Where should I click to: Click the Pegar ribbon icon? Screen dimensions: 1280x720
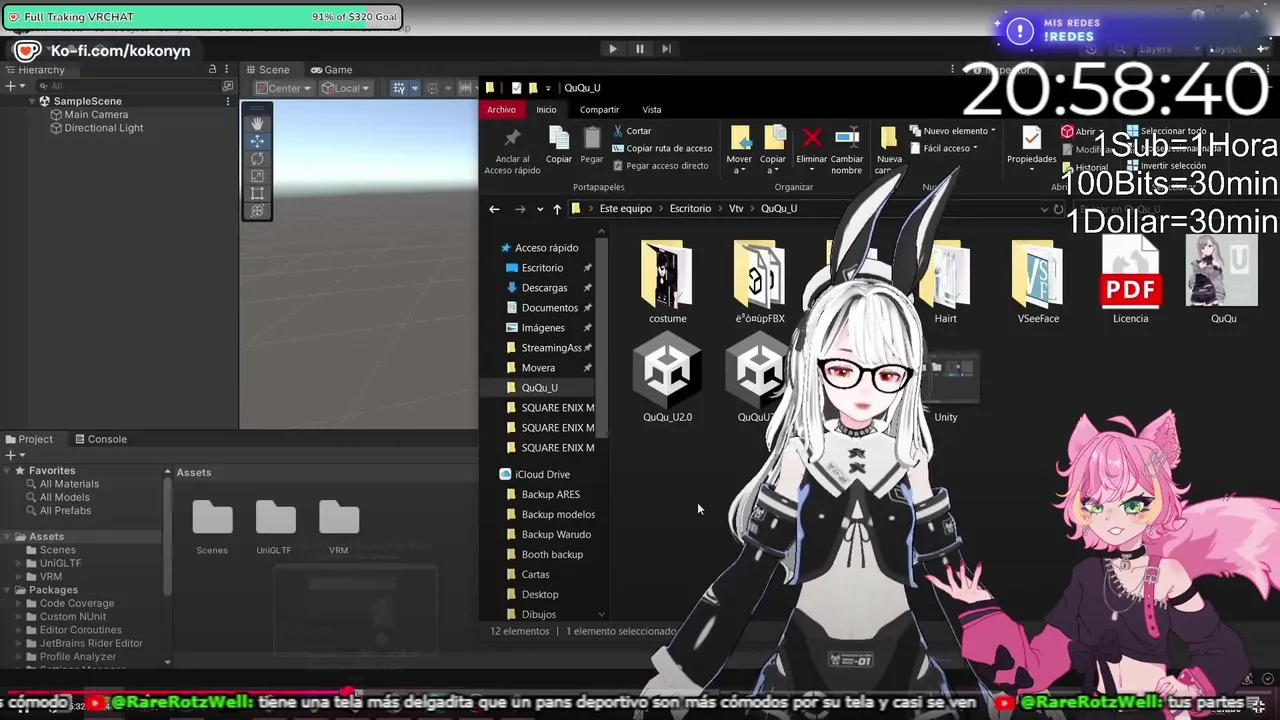pos(592,138)
